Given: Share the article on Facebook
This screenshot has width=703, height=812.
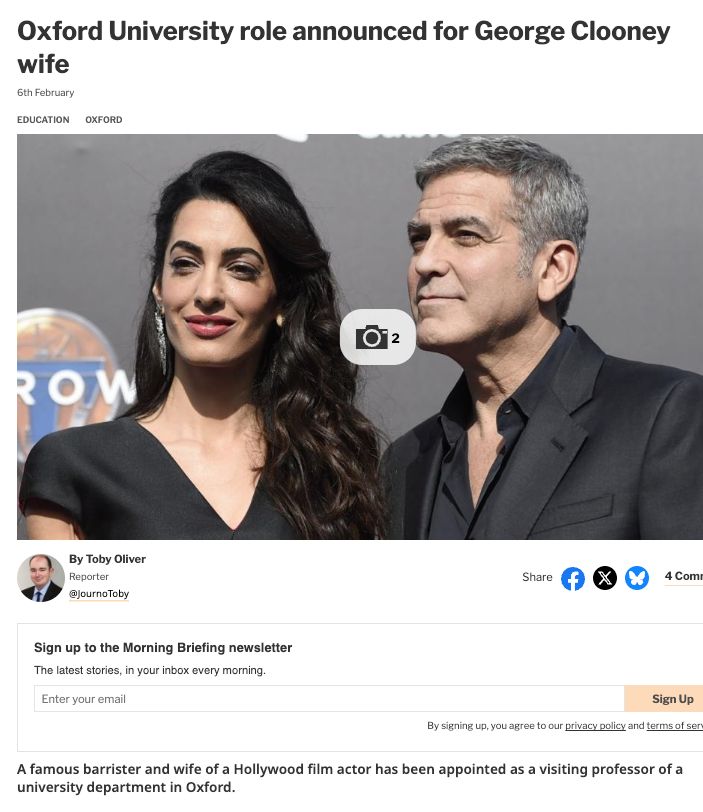Looking at the screenshot, I should click(x=573, y=578).
